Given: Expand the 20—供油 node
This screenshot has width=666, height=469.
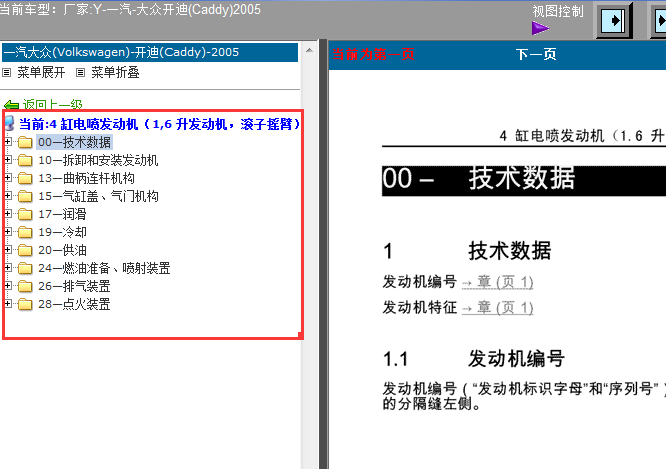Looking at the screenshot, I should click(8, 249).
